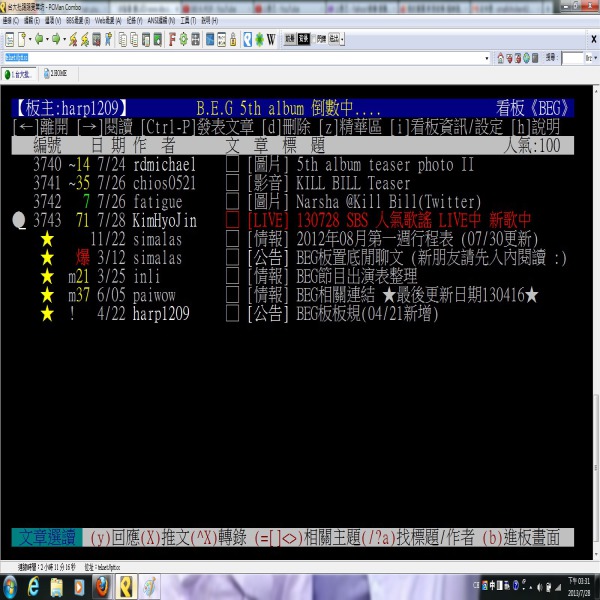Click the volume speaker icon in tray
This screenshot has height=600, width=600.
pos(540,587)
